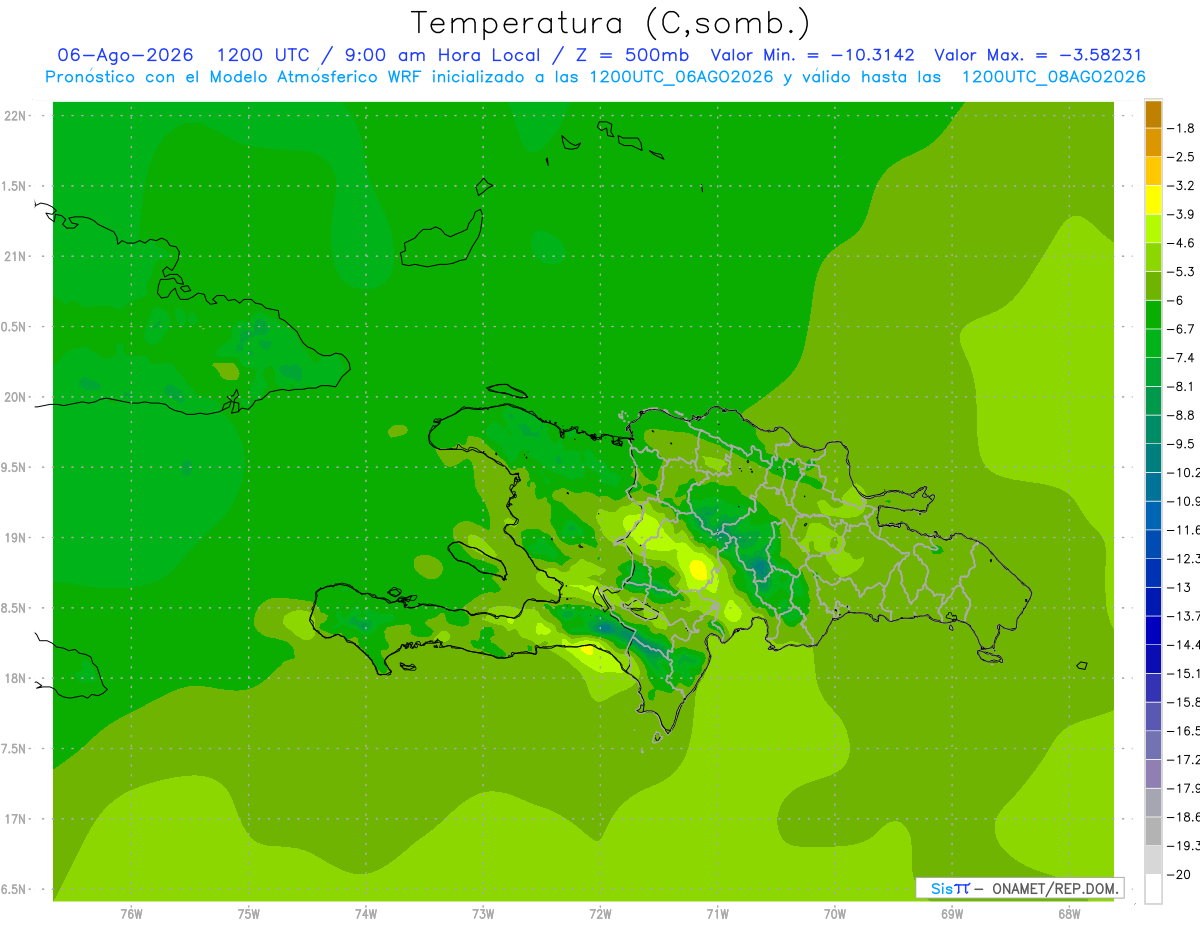Click the '-4.6' colorbar label
Image resolution: width=1200 pixels, height=927 pixels.
1181,243
